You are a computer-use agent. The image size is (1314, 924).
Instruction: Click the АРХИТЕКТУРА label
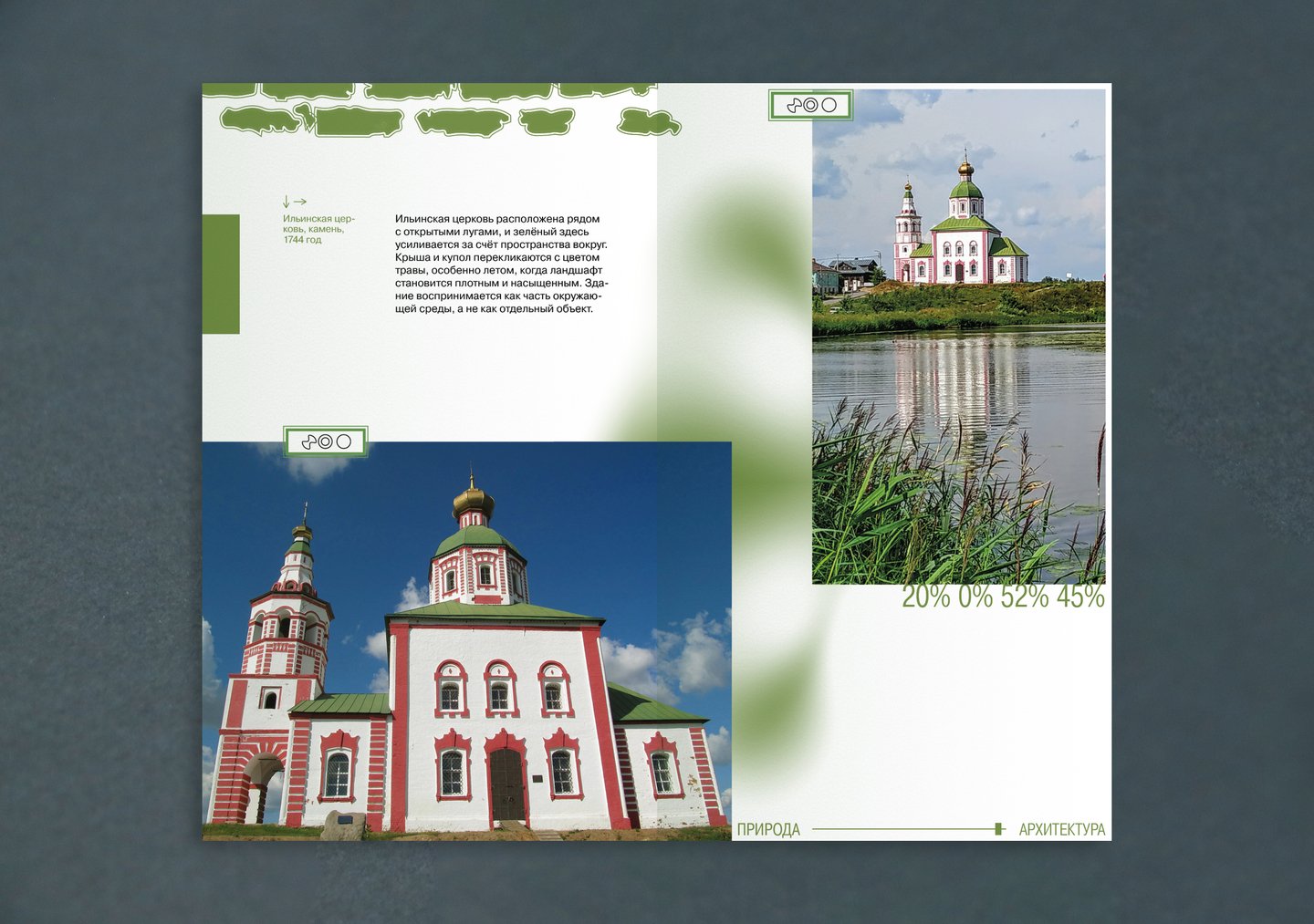click(x=1062, y=829)
